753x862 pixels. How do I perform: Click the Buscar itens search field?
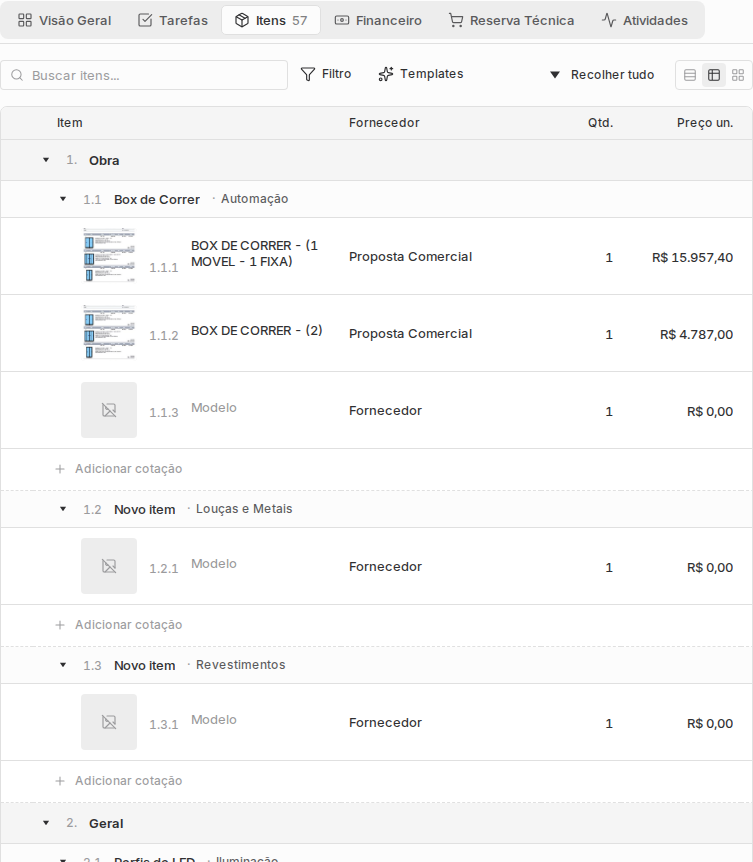click(x=144, y=75)
